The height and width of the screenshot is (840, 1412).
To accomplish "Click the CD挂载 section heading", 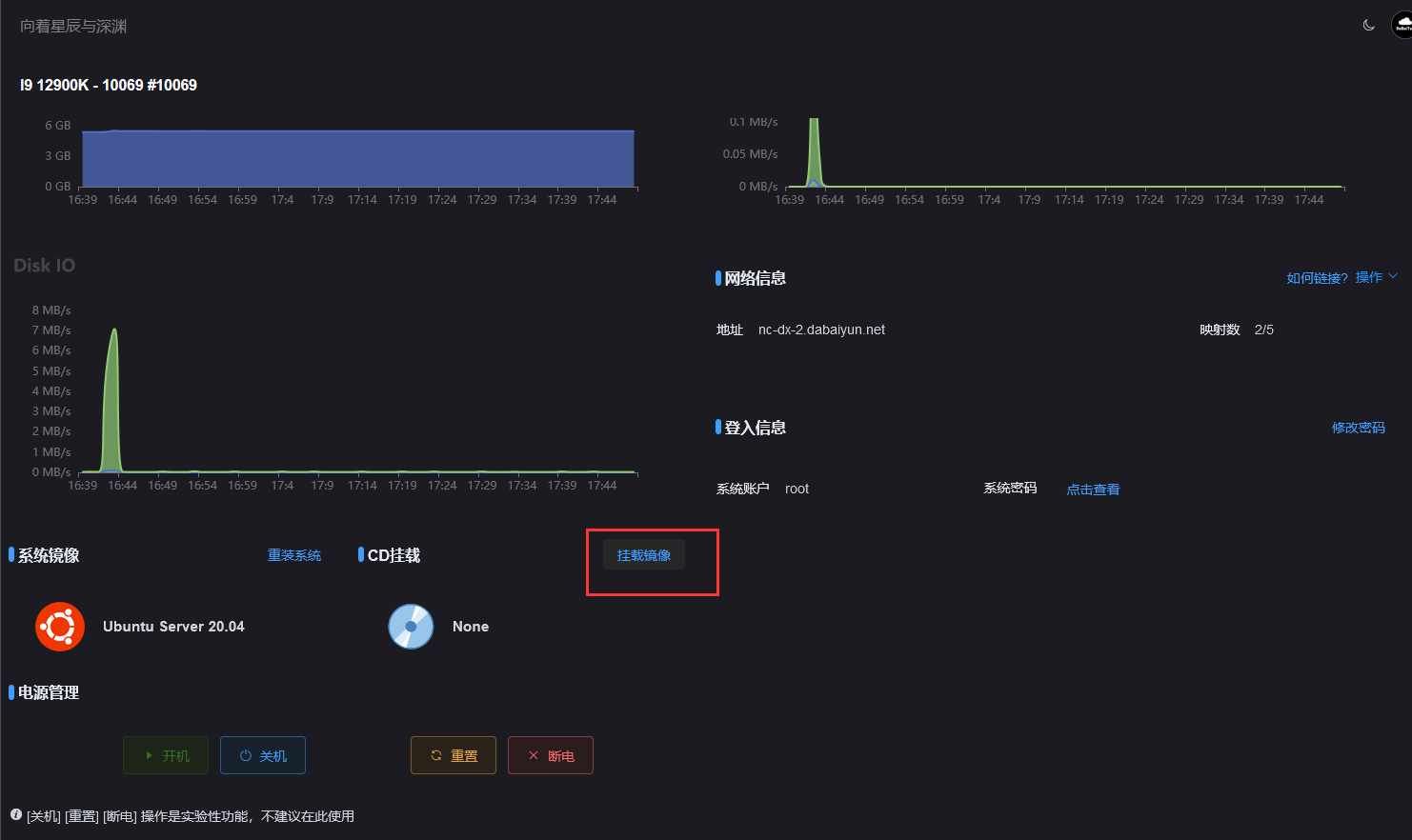I will point(393,555).
